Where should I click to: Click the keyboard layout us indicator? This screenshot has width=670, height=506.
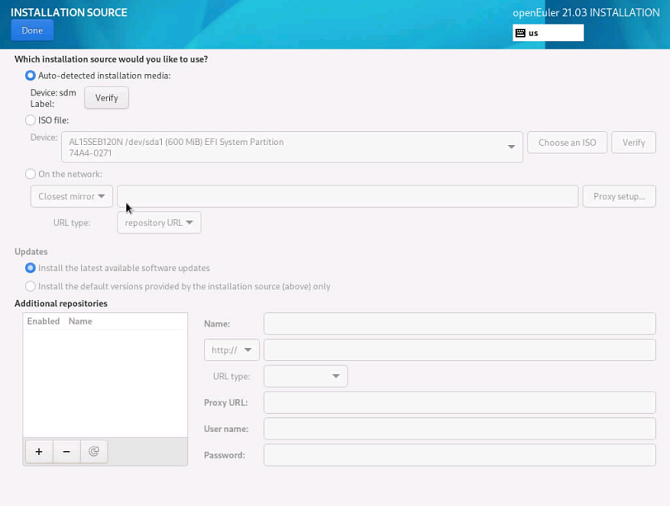[x=547, y=33]
